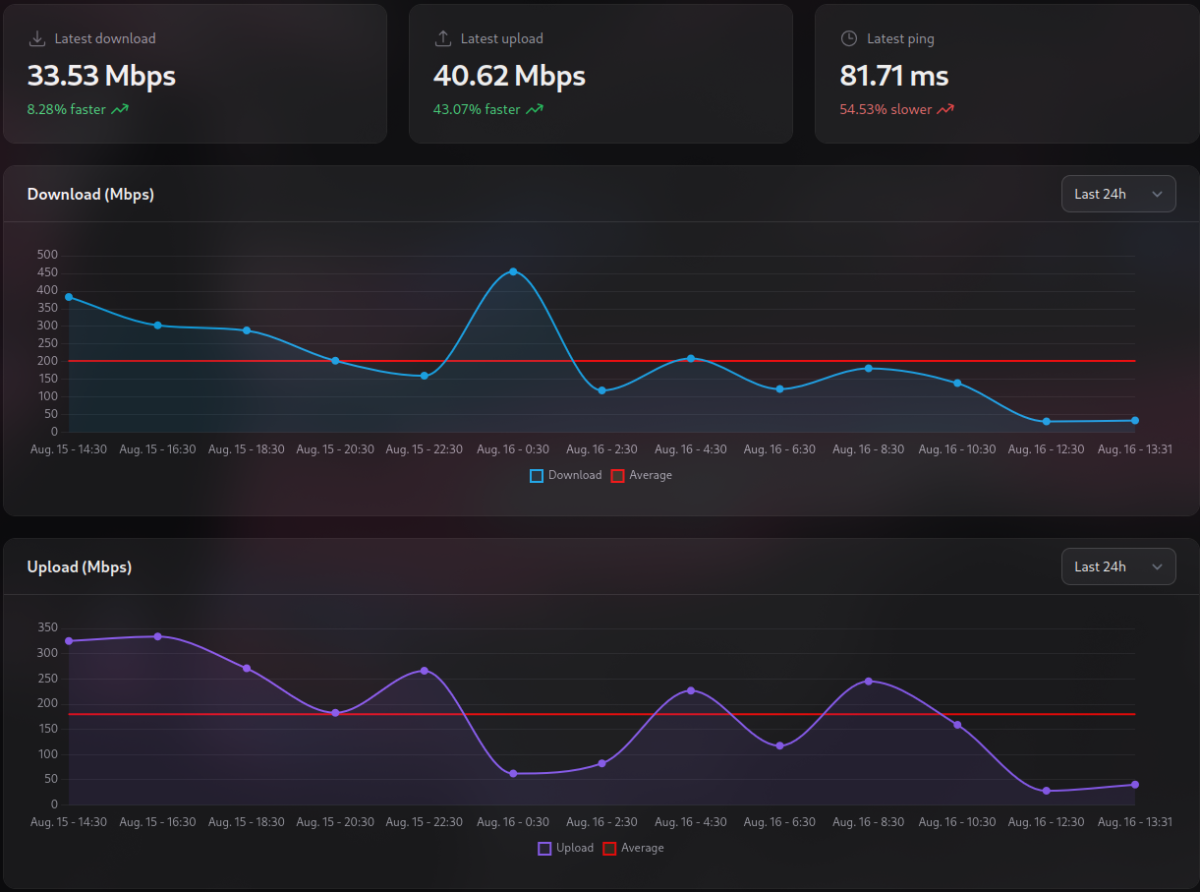This screenshot has width=1200, height=892.
Task: Toggle the Upload series in the chart legend
Action: pyautogui.click(x=565, y=848)
